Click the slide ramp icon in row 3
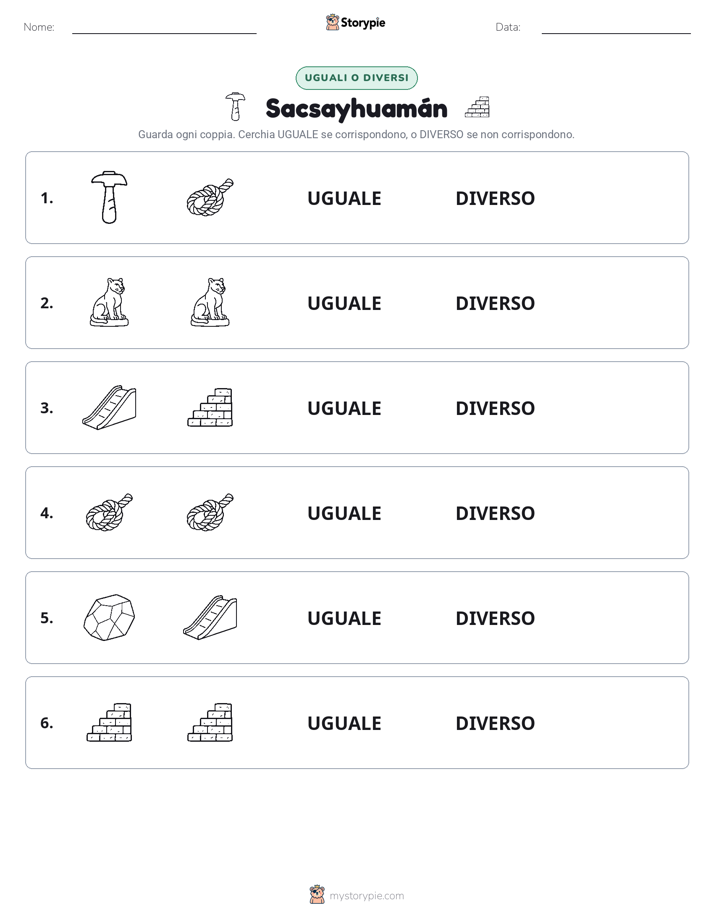This screenshot has width=714, height=924. 109,407
